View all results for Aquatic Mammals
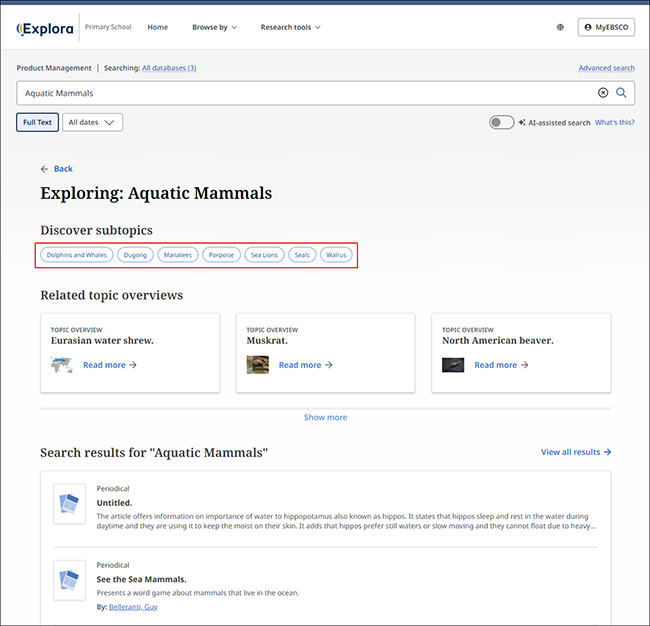Image resolution: width=650 pixels, height=626 pixels. point(576,452)
